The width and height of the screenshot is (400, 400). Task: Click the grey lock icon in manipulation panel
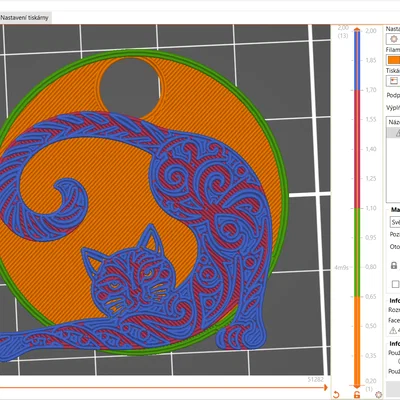tap(394, 265)
